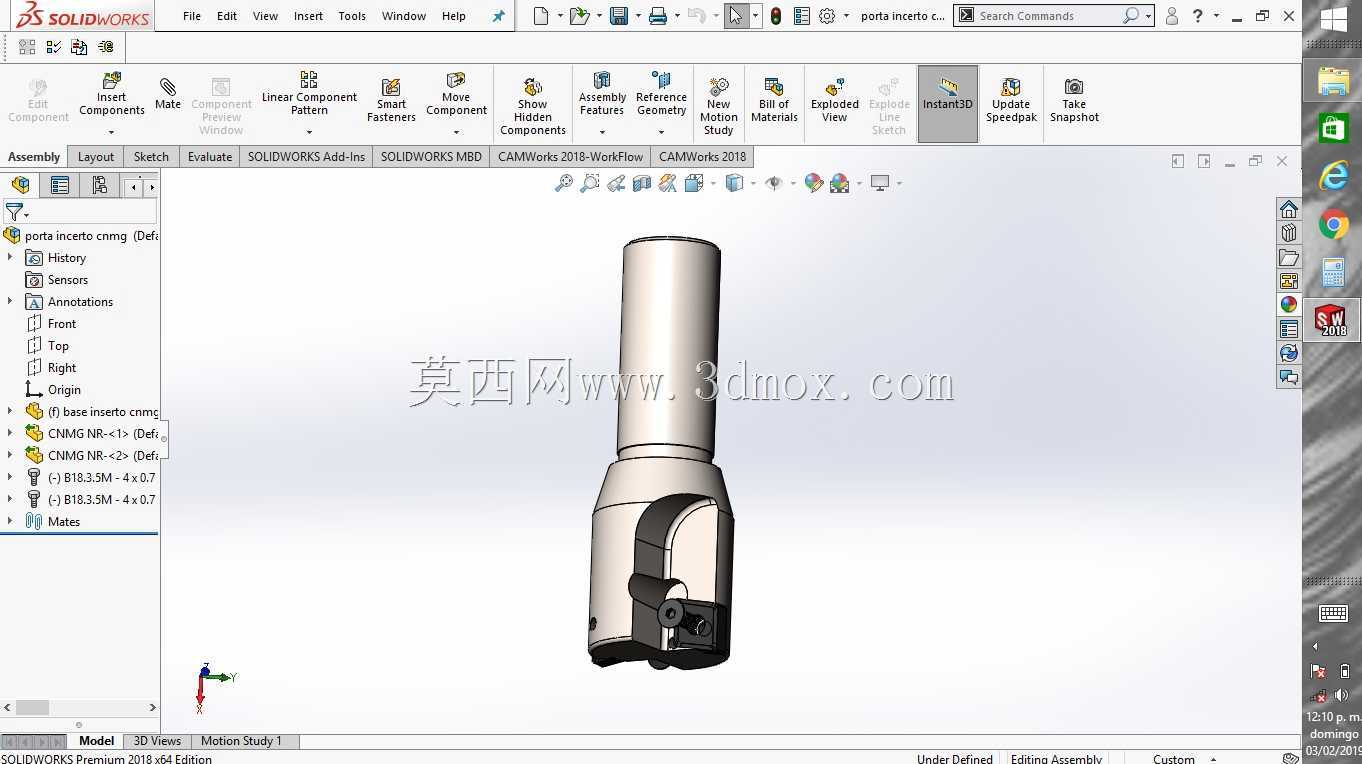The width and height of the screenshot is (1362, 764).
Task: Open Reference Geometry tool
Action: (x=661, y=95)
